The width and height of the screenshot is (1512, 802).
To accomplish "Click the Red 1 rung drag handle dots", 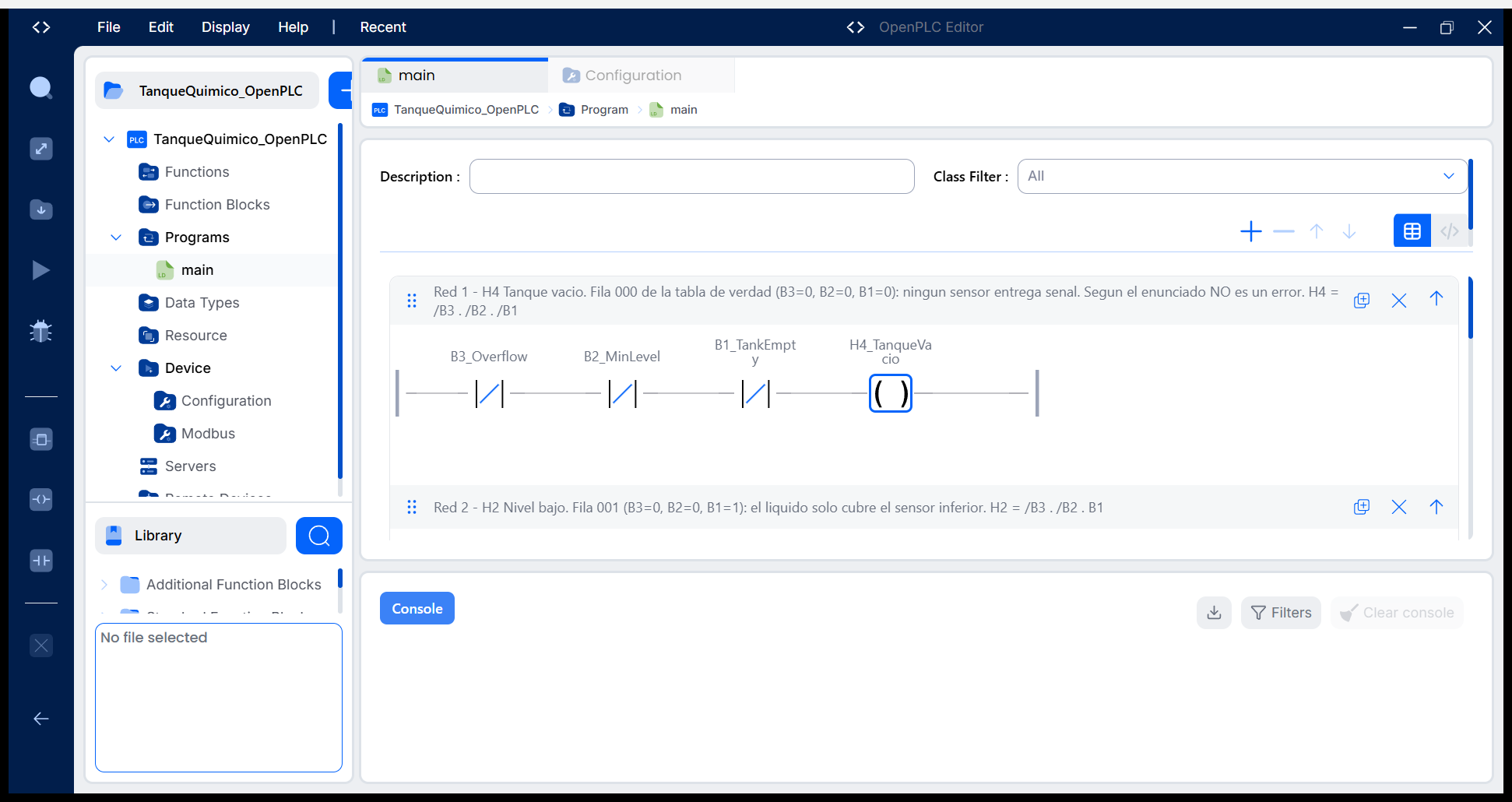I will (x=412, y=301).
